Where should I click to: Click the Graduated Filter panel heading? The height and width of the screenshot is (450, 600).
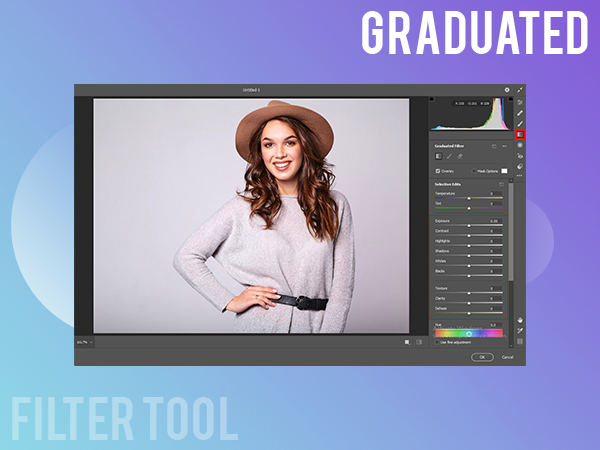(449, 146)
